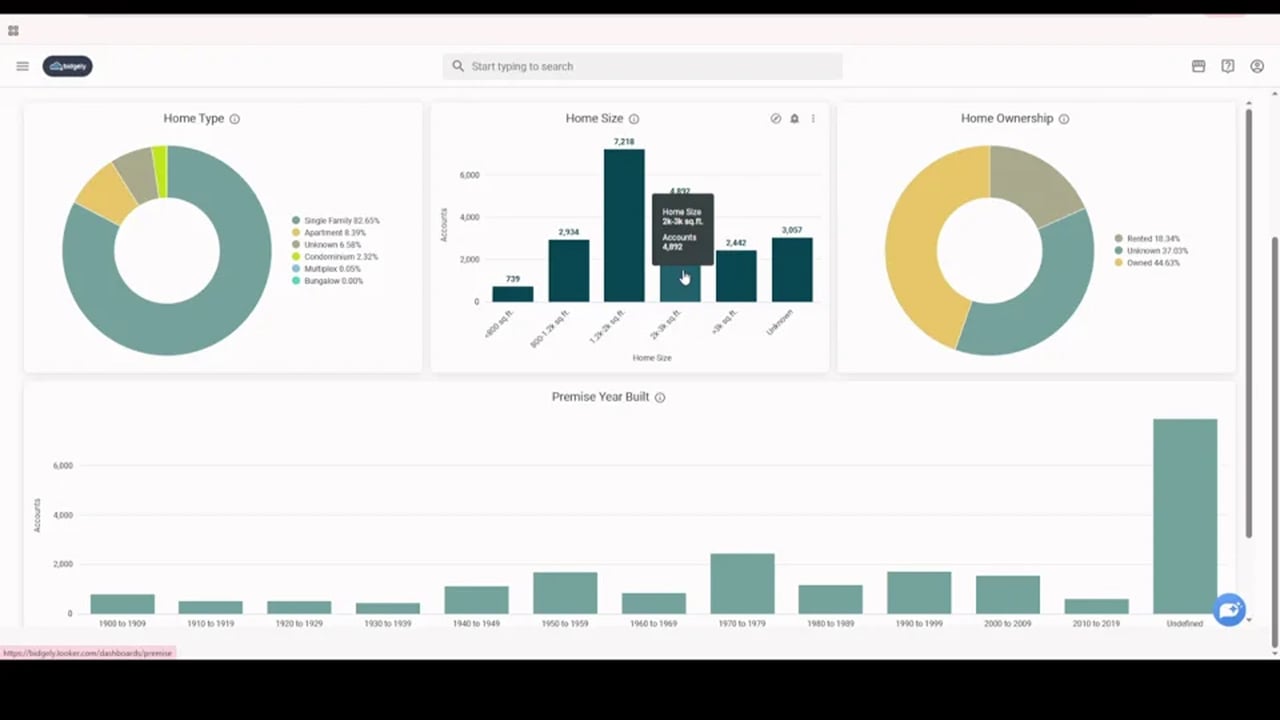Screen dimensions: 1280x720
Task: Open the marketplace store icon
Action: tap(1198, 66)
